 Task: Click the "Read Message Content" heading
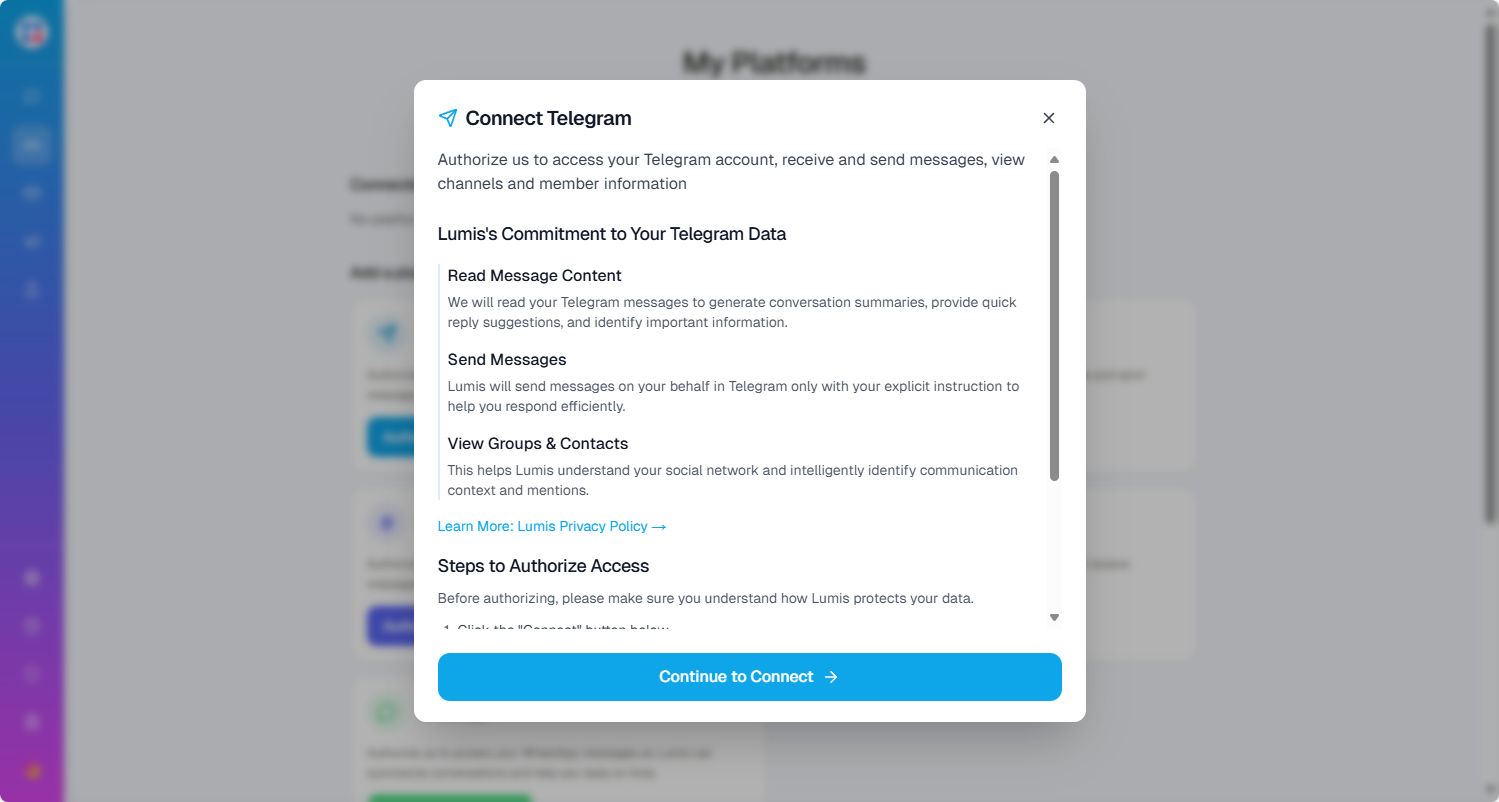(x=534, y=276)
